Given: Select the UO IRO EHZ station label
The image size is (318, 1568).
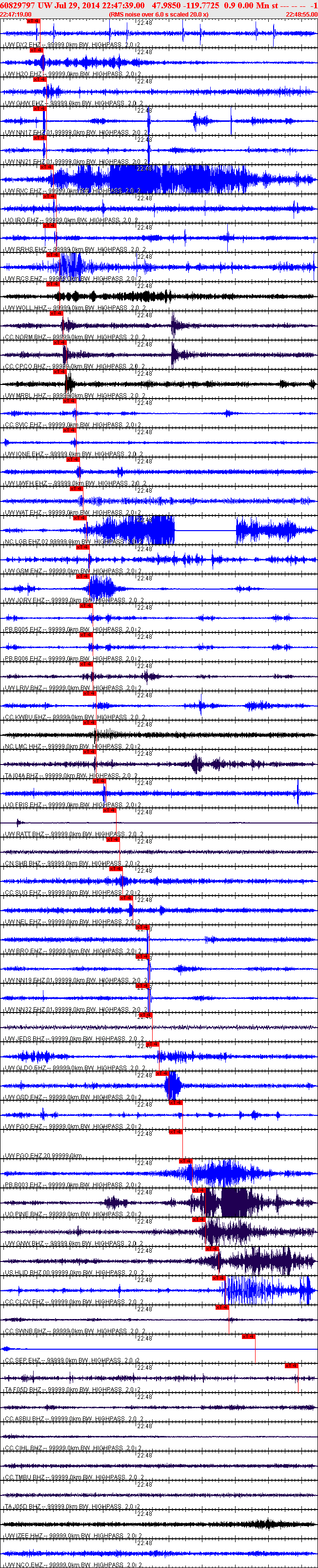Looking at the screenshot, I should (71, 220).
